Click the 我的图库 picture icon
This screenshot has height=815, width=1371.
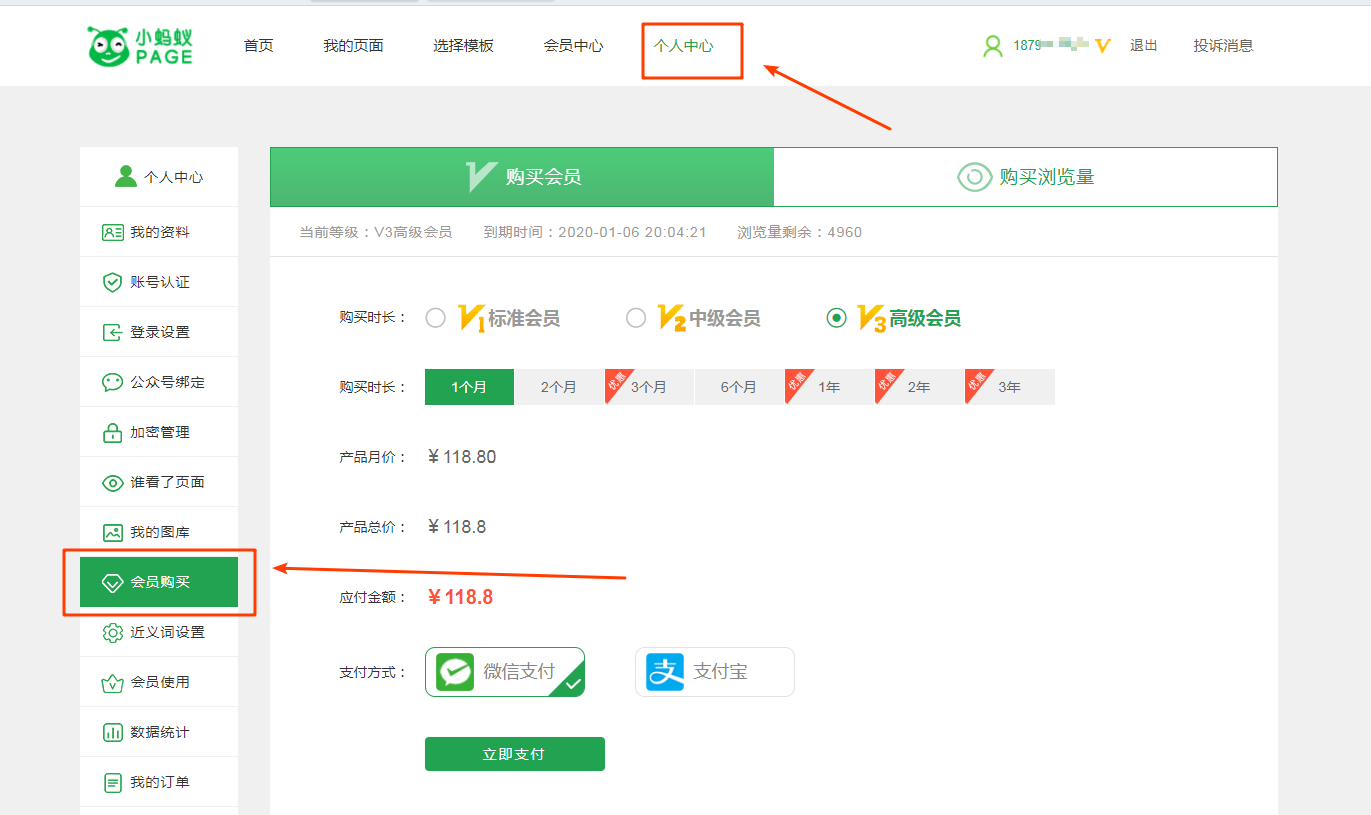113,532
